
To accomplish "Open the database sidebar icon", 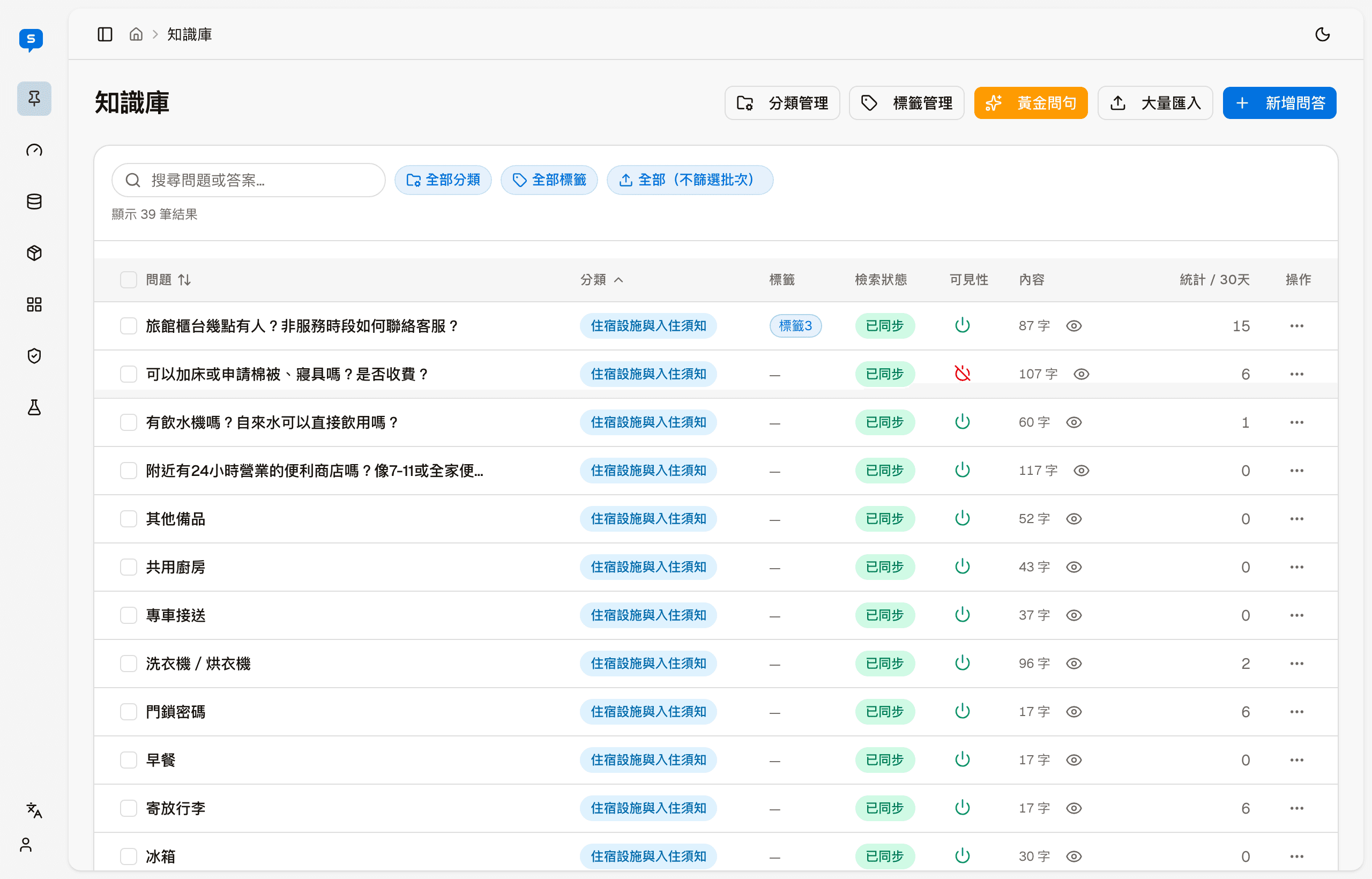I will click(x=34, y=202).
